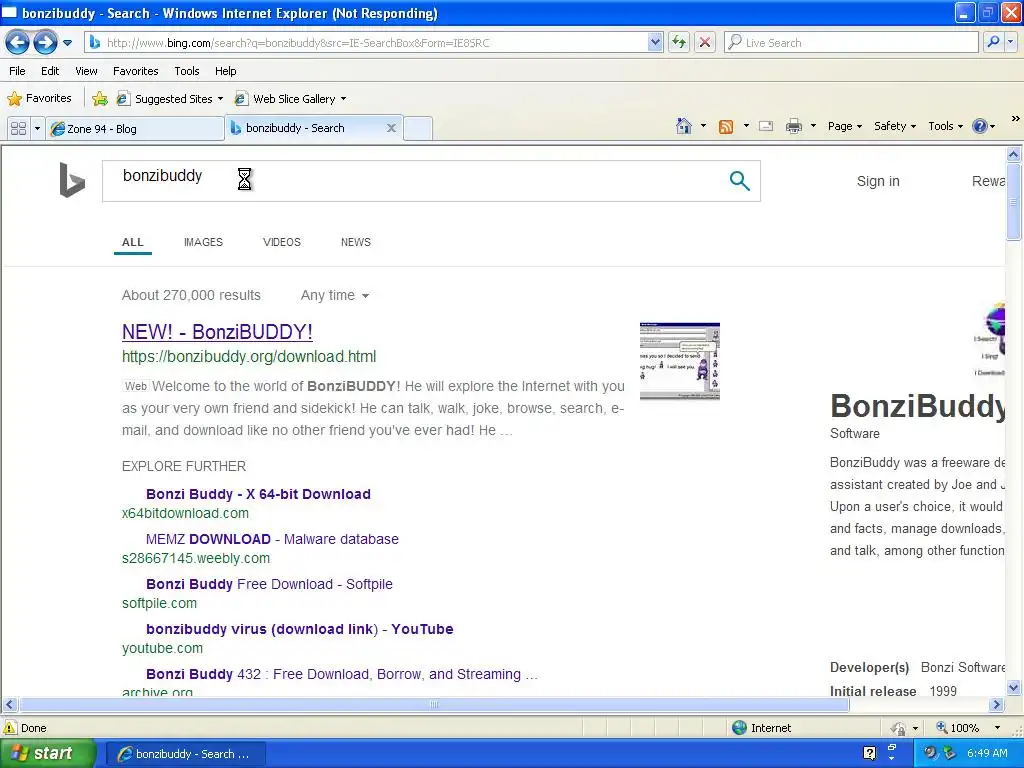
Task: Click the vertical scrollbar down arrow
Action: click(x=1014, y=688)
